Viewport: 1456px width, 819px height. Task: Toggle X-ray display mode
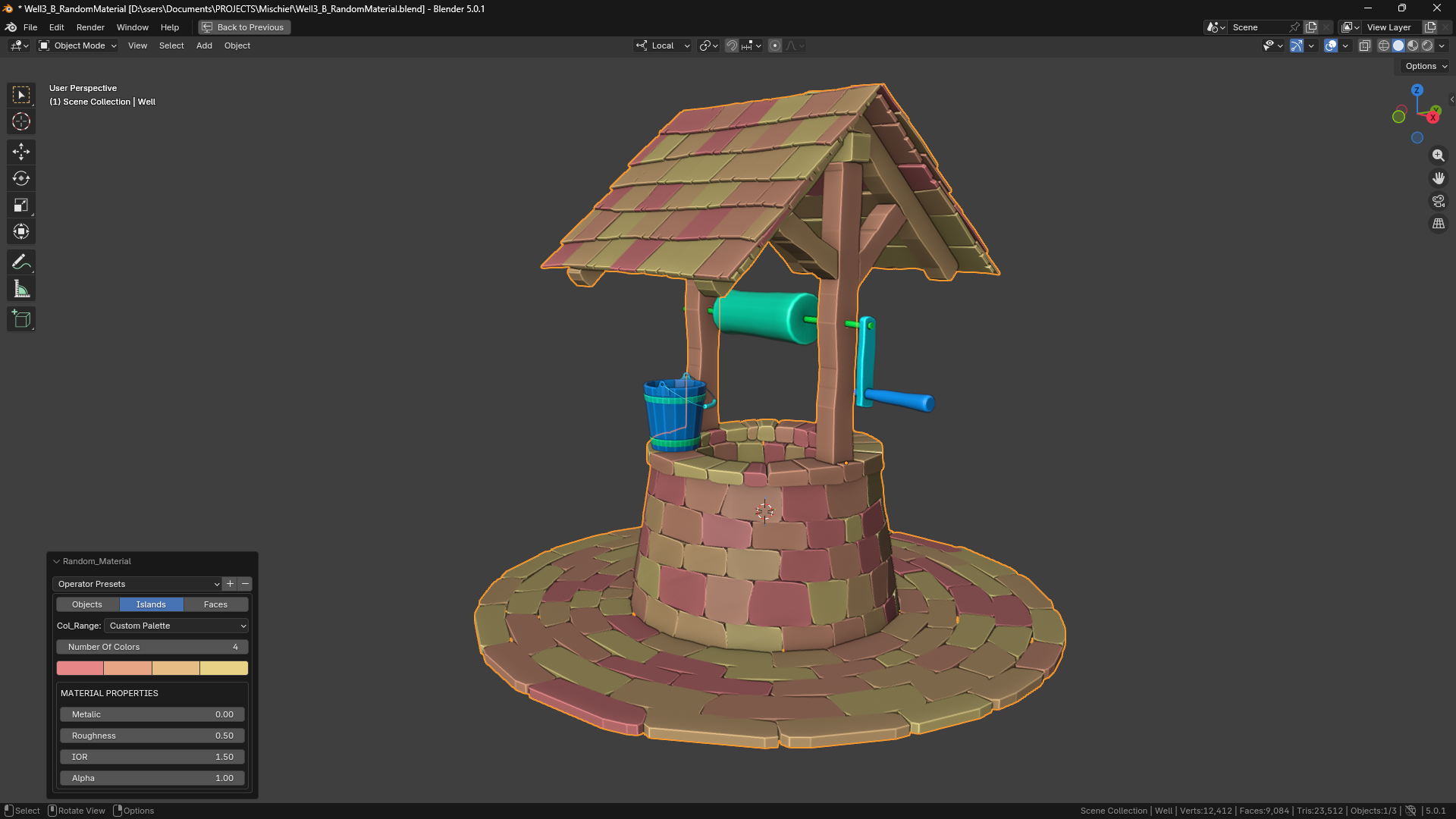tap(1364, 45)
